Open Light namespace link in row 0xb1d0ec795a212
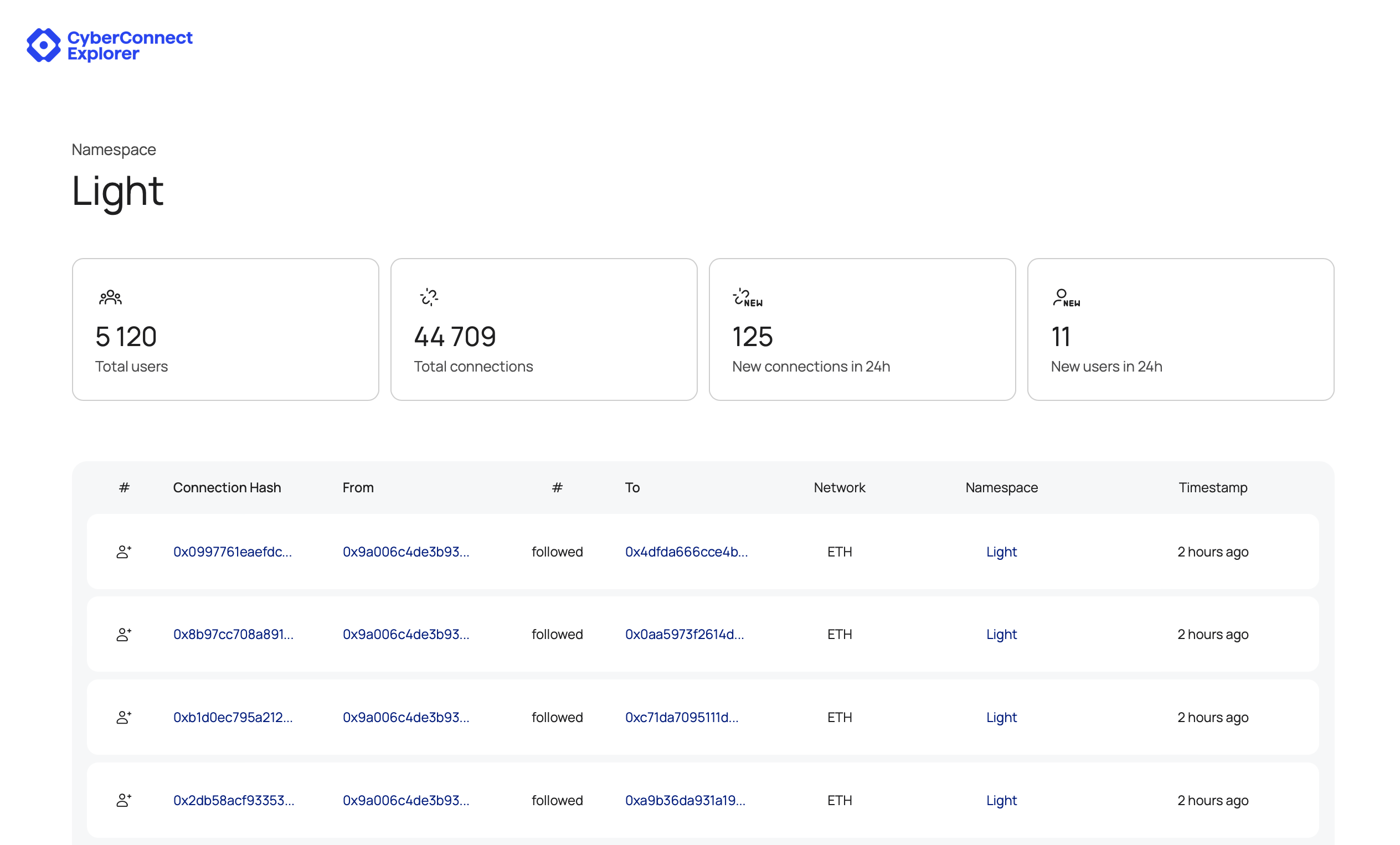 [x=1001, y=718]
